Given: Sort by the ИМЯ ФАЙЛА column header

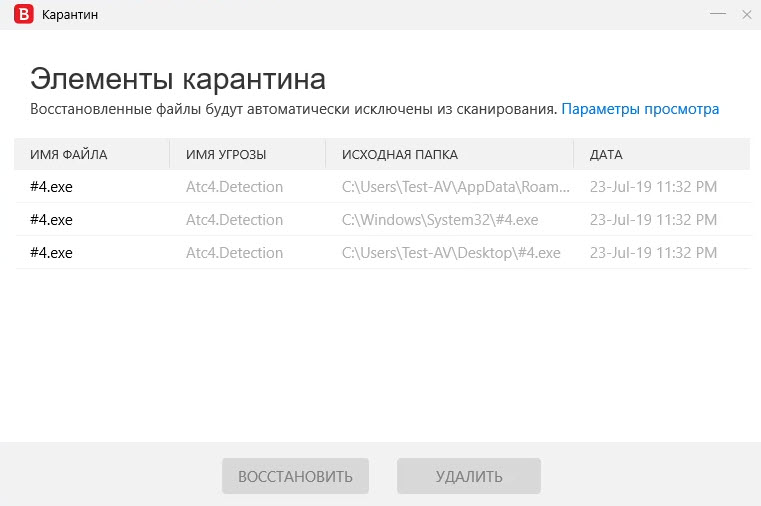Looking at the screenshot, I should [x=68, y=154].
